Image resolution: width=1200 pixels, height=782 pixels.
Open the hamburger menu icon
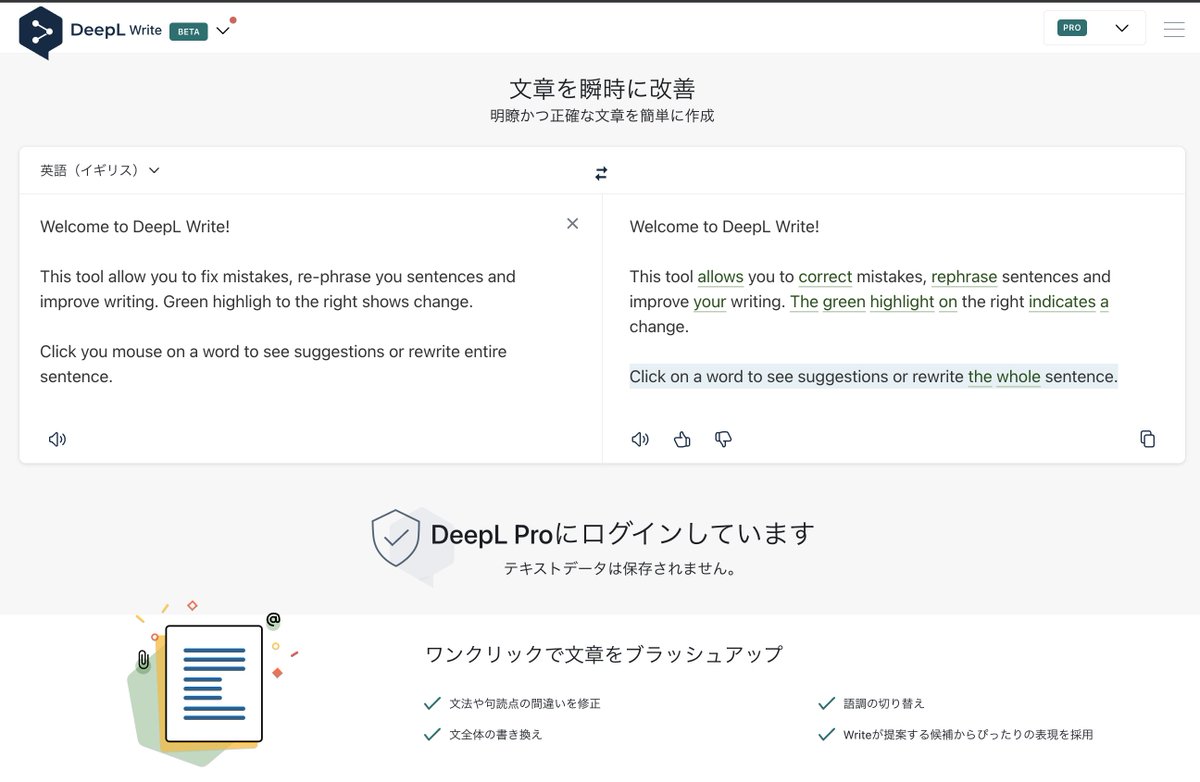pyautogui.click(x=1174, y=29)
